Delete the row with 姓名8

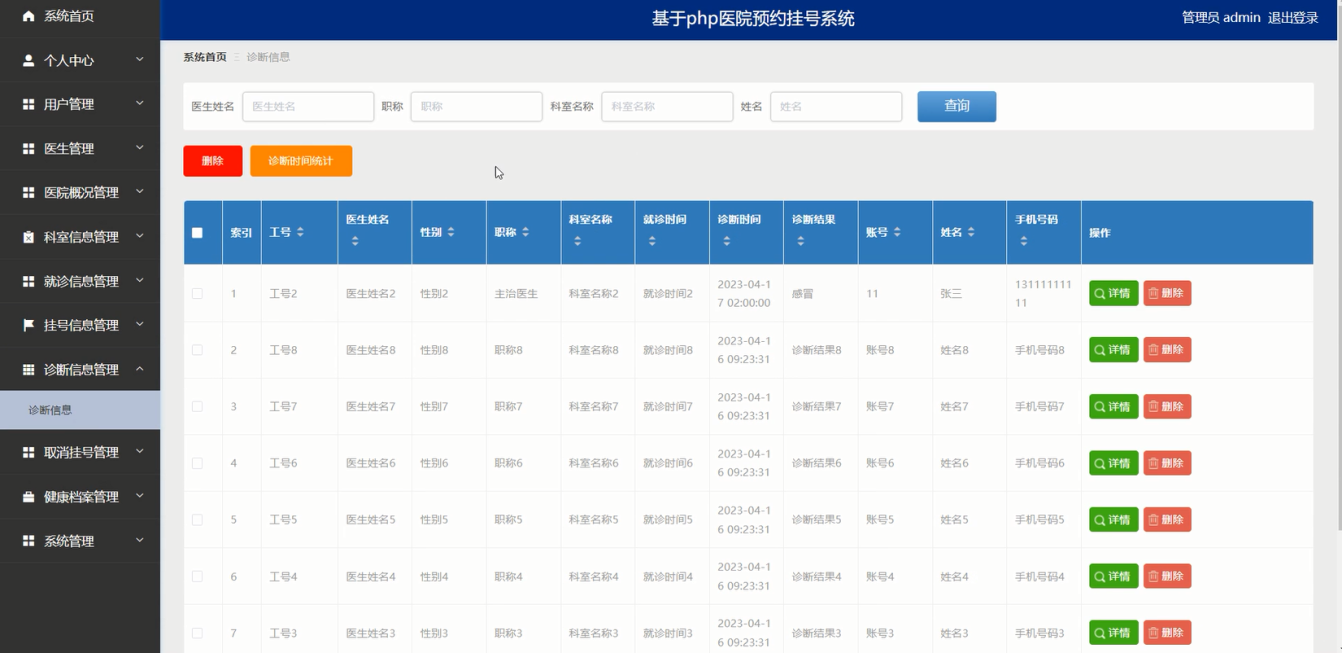[1167, 350]
